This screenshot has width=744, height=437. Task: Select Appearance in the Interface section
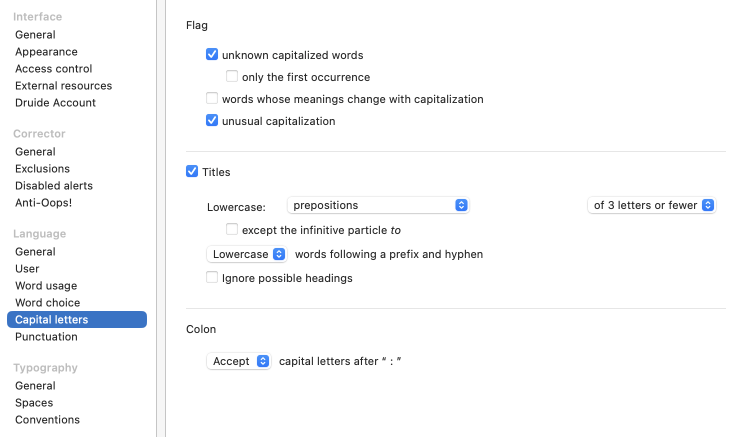46,52
